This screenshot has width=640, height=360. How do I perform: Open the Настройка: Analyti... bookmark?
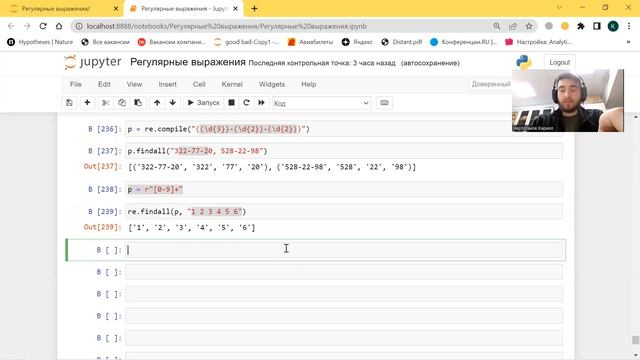point(538,42)
